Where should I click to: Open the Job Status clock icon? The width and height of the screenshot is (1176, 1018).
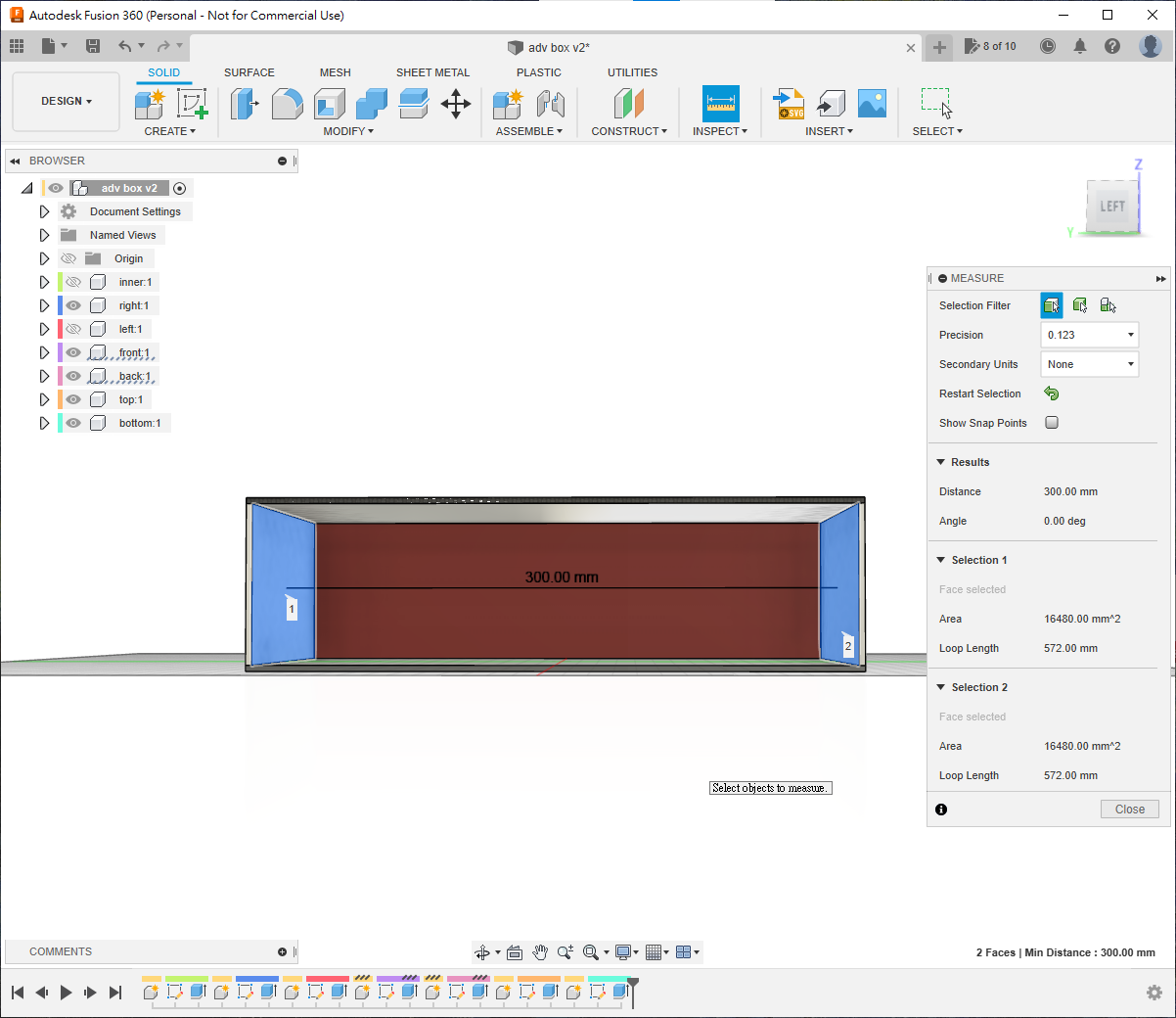click(x=1048, y=46)
